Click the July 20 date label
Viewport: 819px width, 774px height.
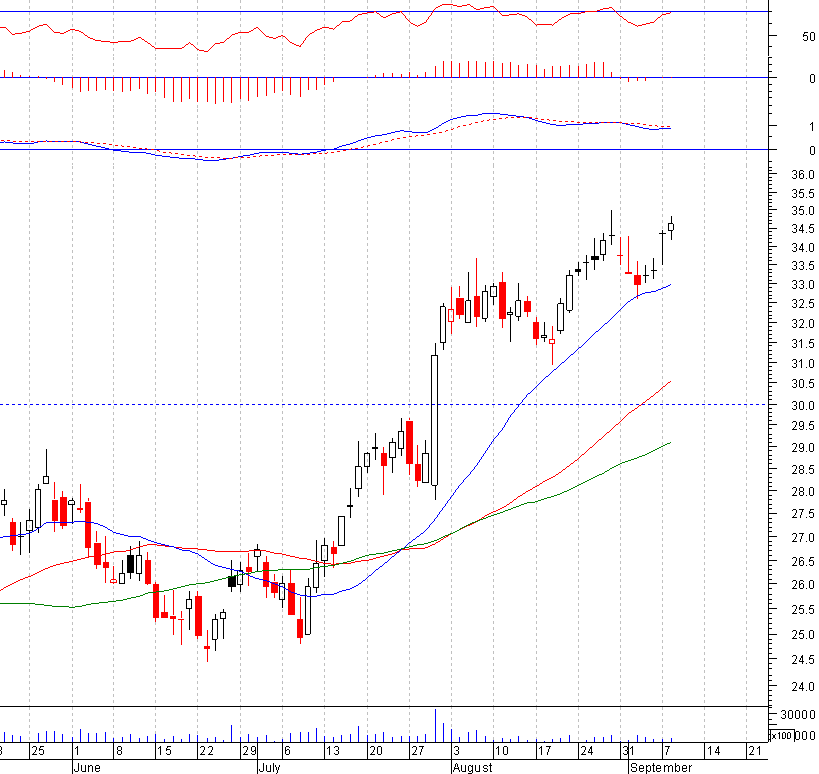[x=376, y=751]
